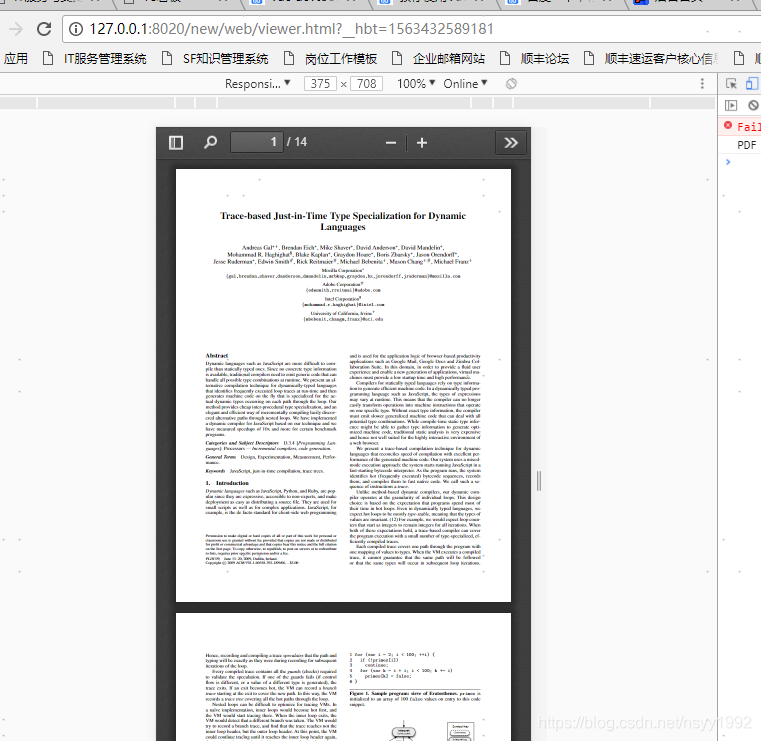Viewport: 761px width, 741px height.
Task: Select the DevTools inspect element tool
Action: (731, 84)
